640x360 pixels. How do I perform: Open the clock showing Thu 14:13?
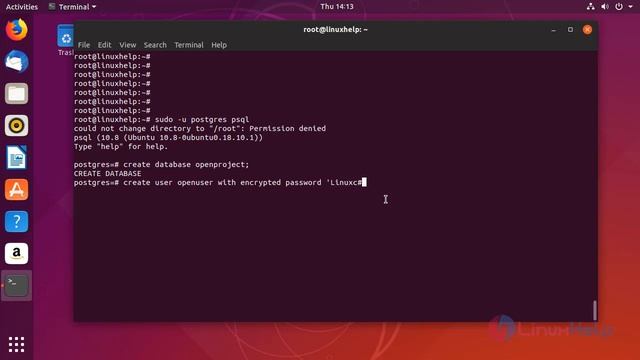point(337,7)
